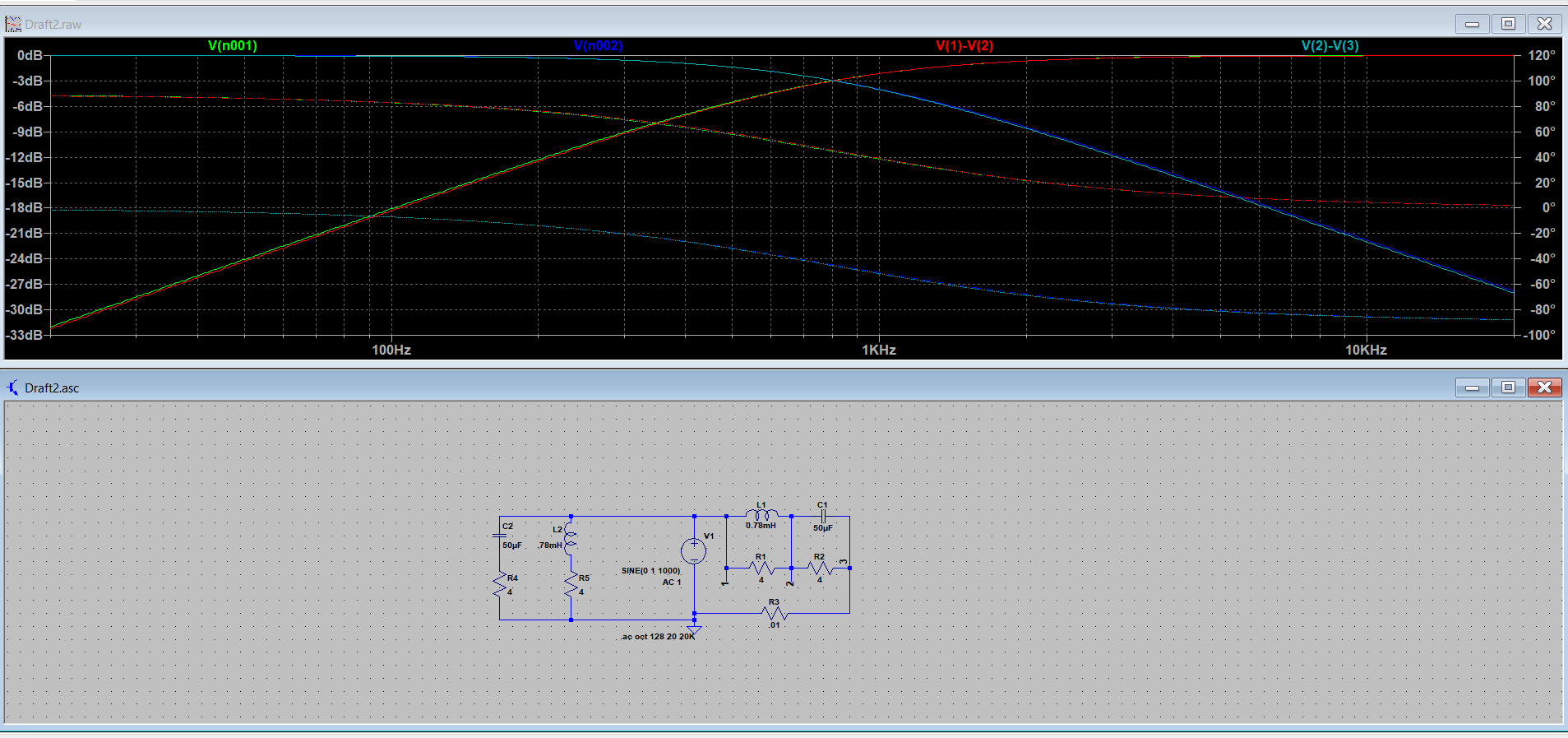Viewport: 1568px width, 738px height.
Task: Click the 0dB magnitude axis label
Action: coord(30,55)
